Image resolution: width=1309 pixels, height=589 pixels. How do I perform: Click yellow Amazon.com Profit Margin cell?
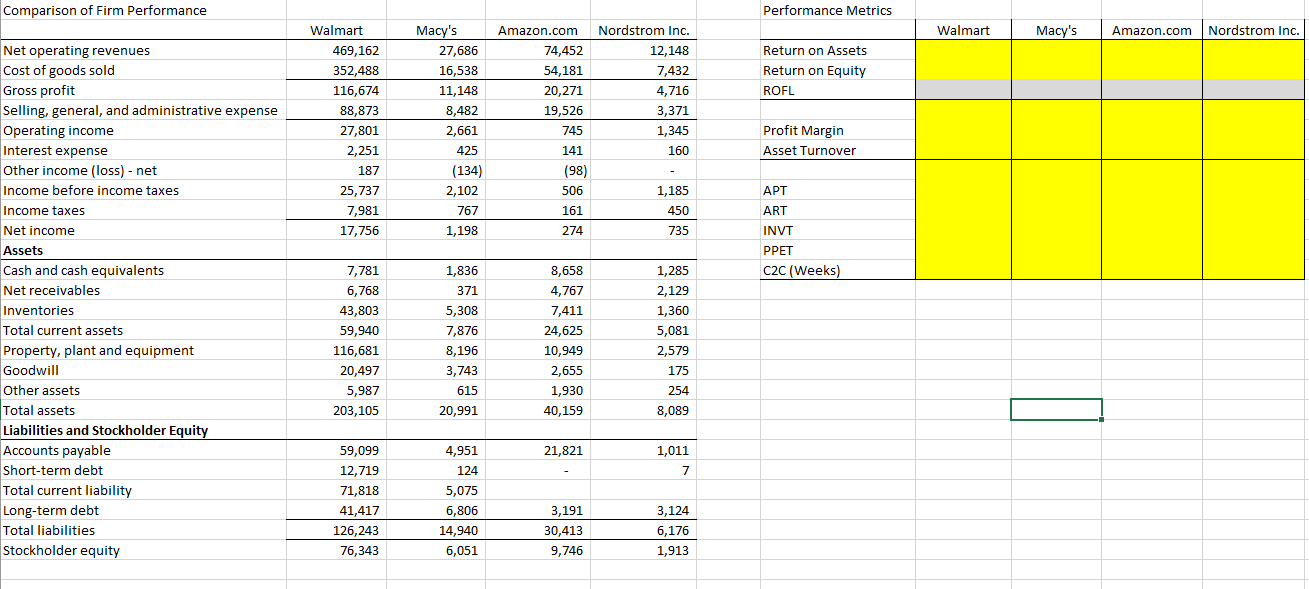[x=1152, y=130]
